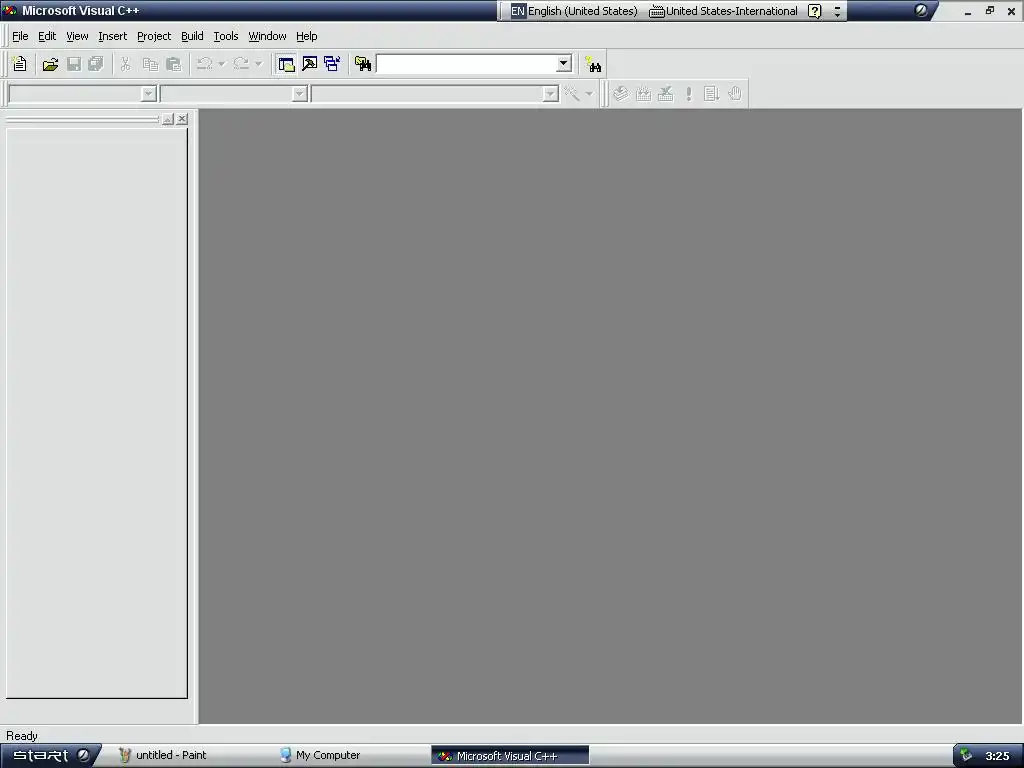Click the Copy icon in toolbar
1024x768 pixels.
point(150,64)
